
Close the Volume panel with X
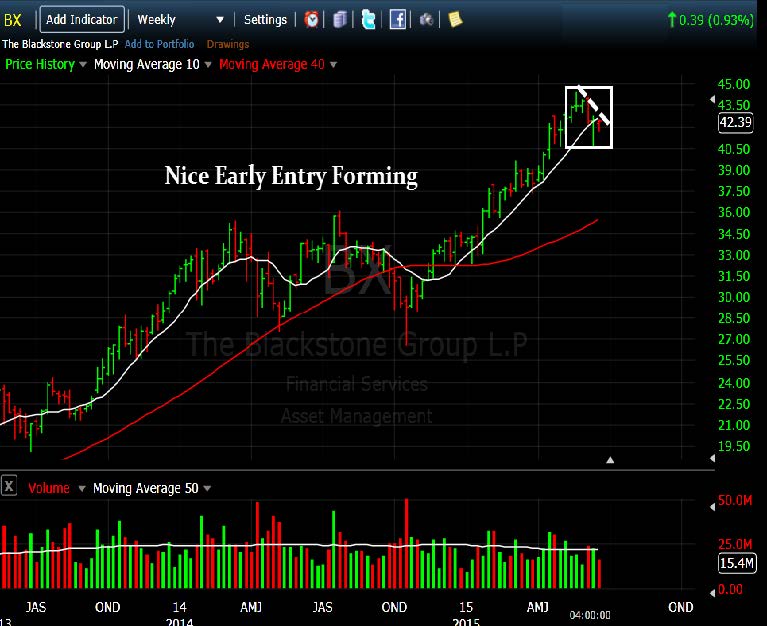click(x=9, y=486)
